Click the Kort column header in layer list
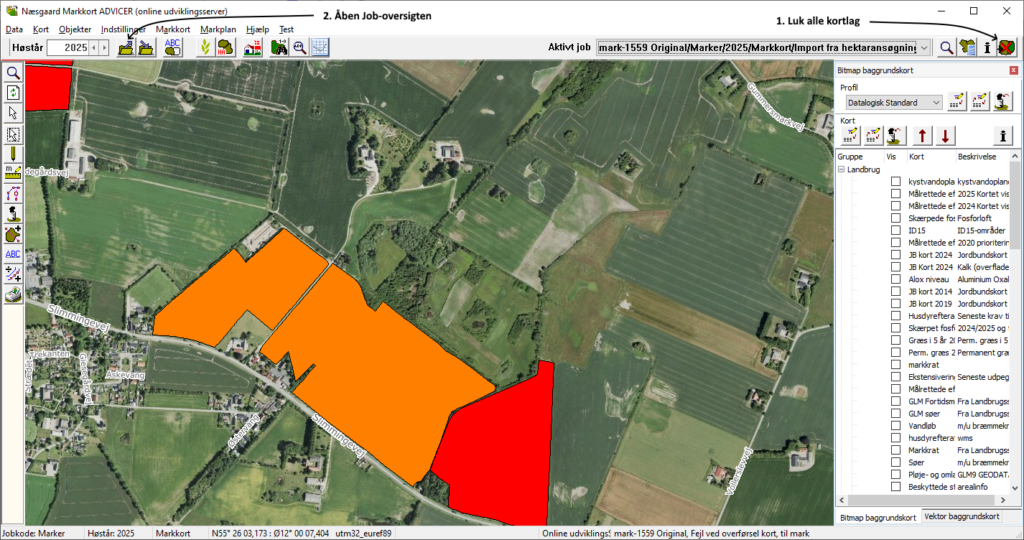The height and width of the screenshot is (540, 1024). [x=917, y=157]
